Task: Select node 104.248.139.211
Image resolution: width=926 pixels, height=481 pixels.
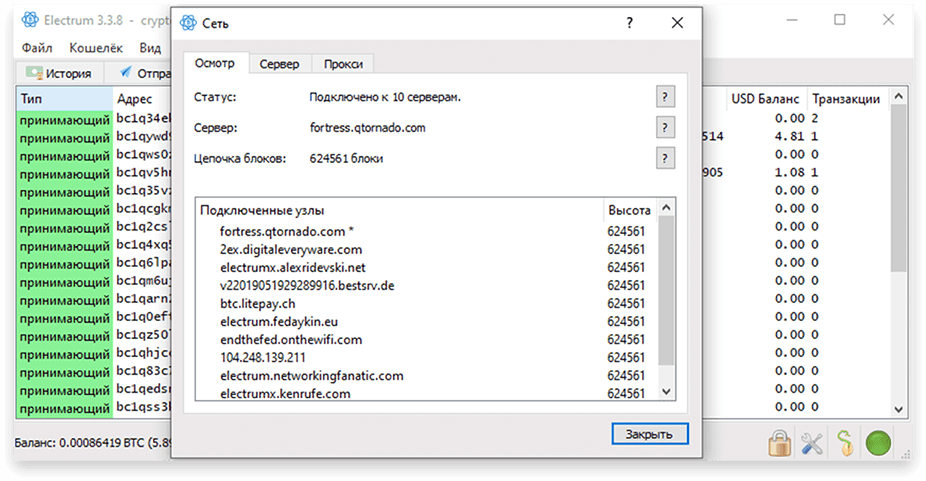Action: click(x=263, y=358)
